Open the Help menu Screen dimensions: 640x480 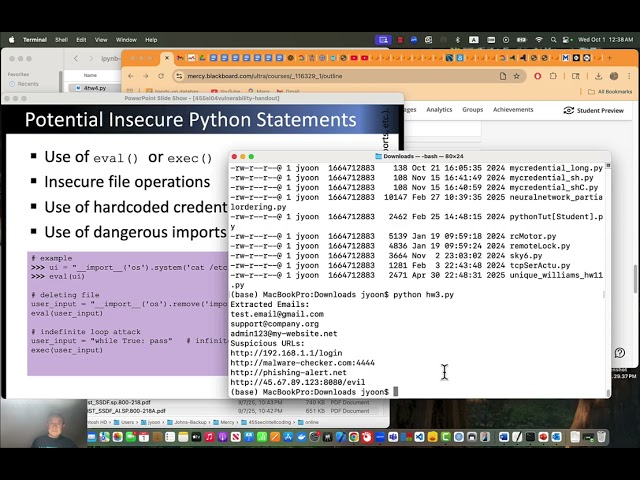(151, 40)
